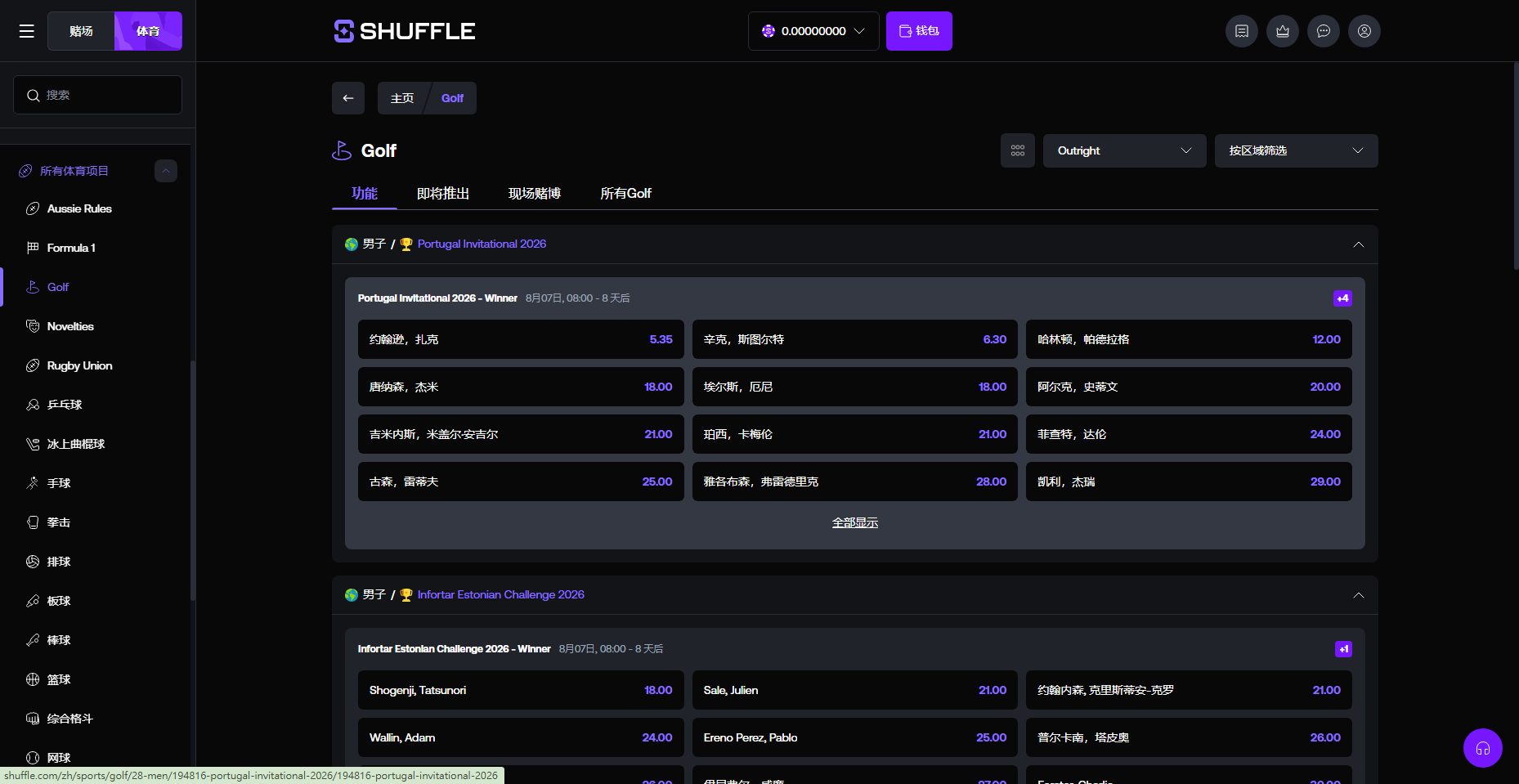This screenshot has height=784, width=1519.
Task: Bet on 约翰逊，扎克 at 5.35
Action: (521, 339)
